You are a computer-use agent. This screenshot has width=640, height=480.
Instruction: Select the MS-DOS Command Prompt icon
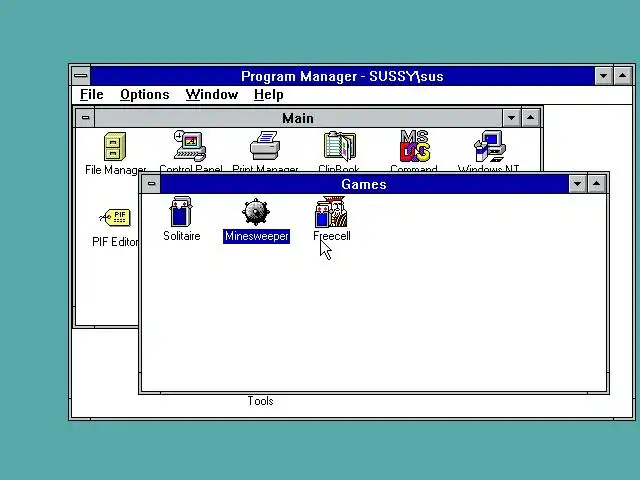[x=415, y=146]
